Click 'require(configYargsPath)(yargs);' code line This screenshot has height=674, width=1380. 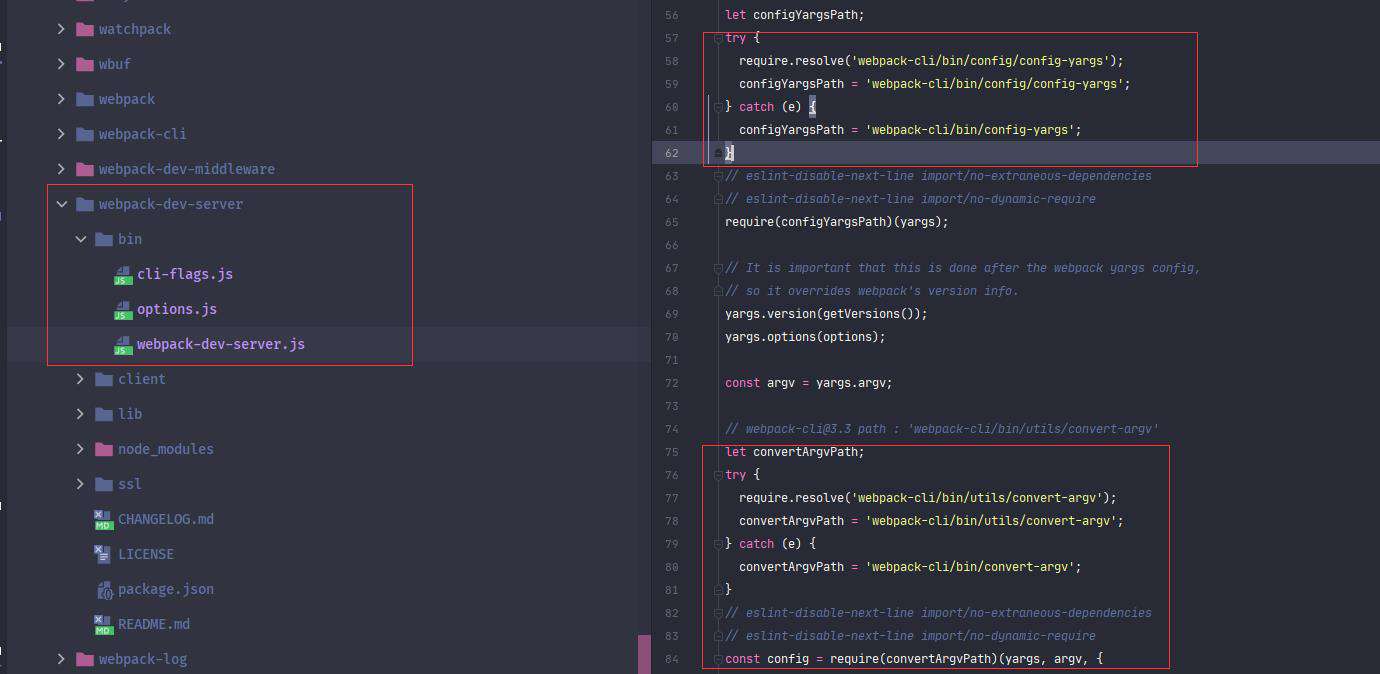coord(837,222)
